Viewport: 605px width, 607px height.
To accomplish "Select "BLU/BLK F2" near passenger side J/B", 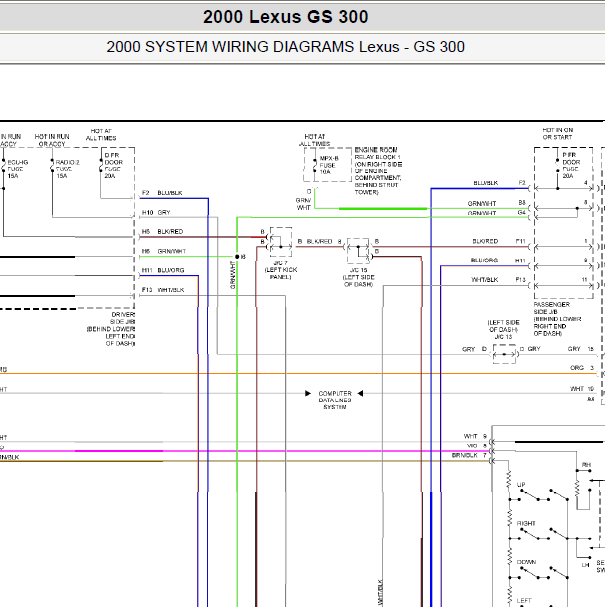I will (x=499, y=183).
